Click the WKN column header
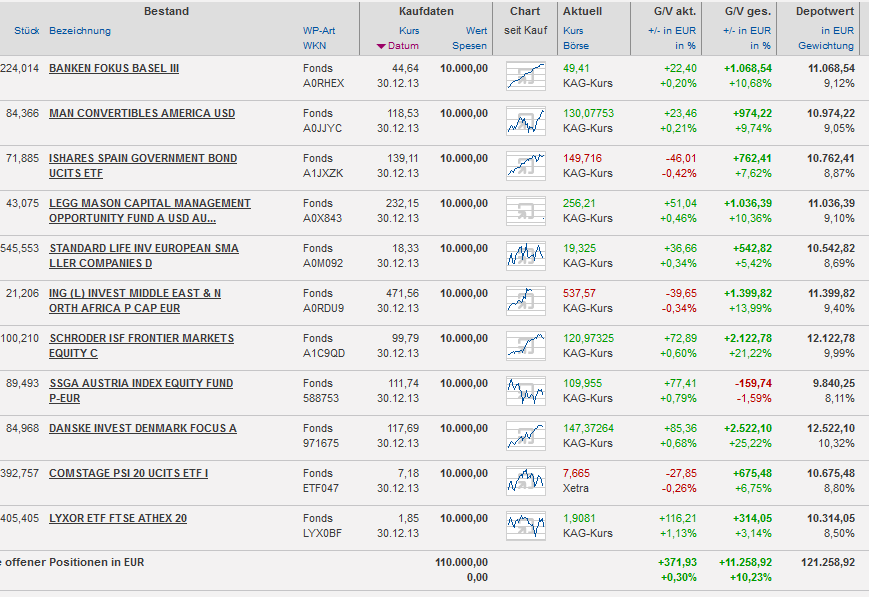The image size is (869, 597). [314, 46]
